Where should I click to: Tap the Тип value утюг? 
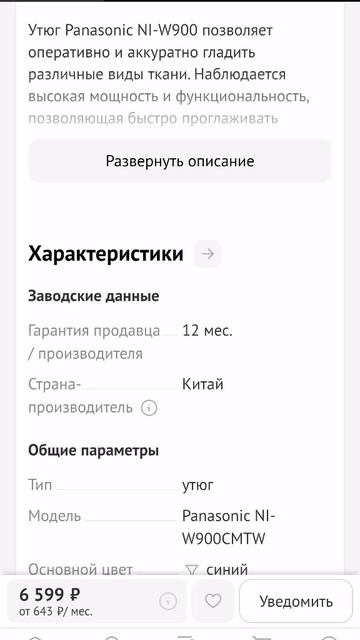198,485
